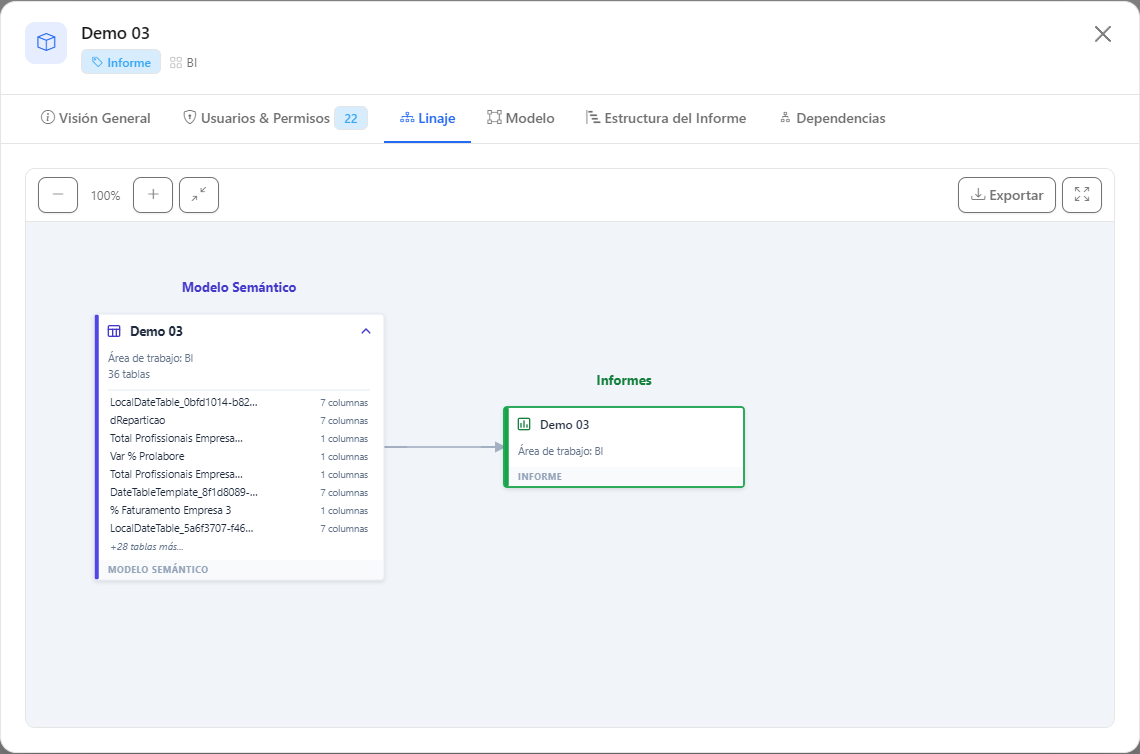Switch to the Visión General tab

click(96, 119)
